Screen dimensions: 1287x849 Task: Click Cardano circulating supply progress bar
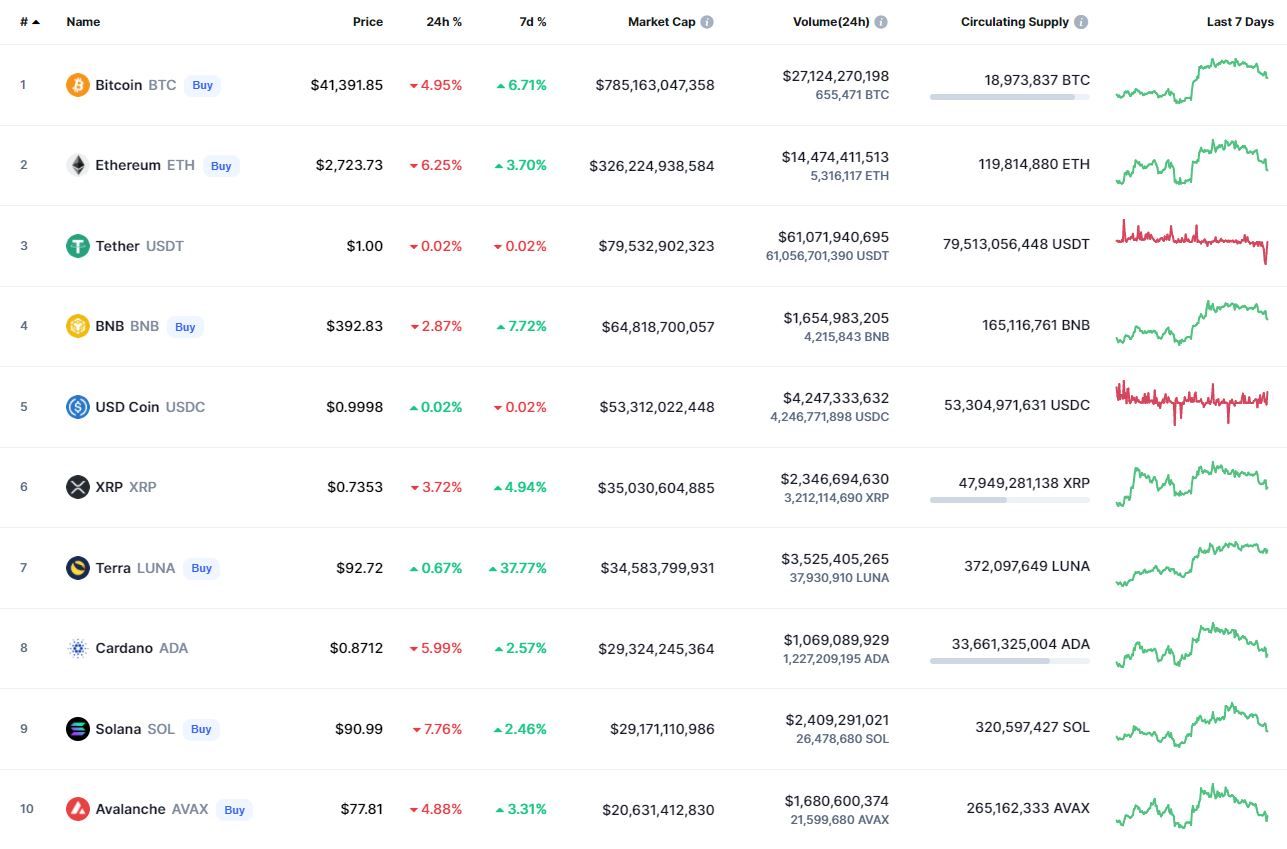1010,660
